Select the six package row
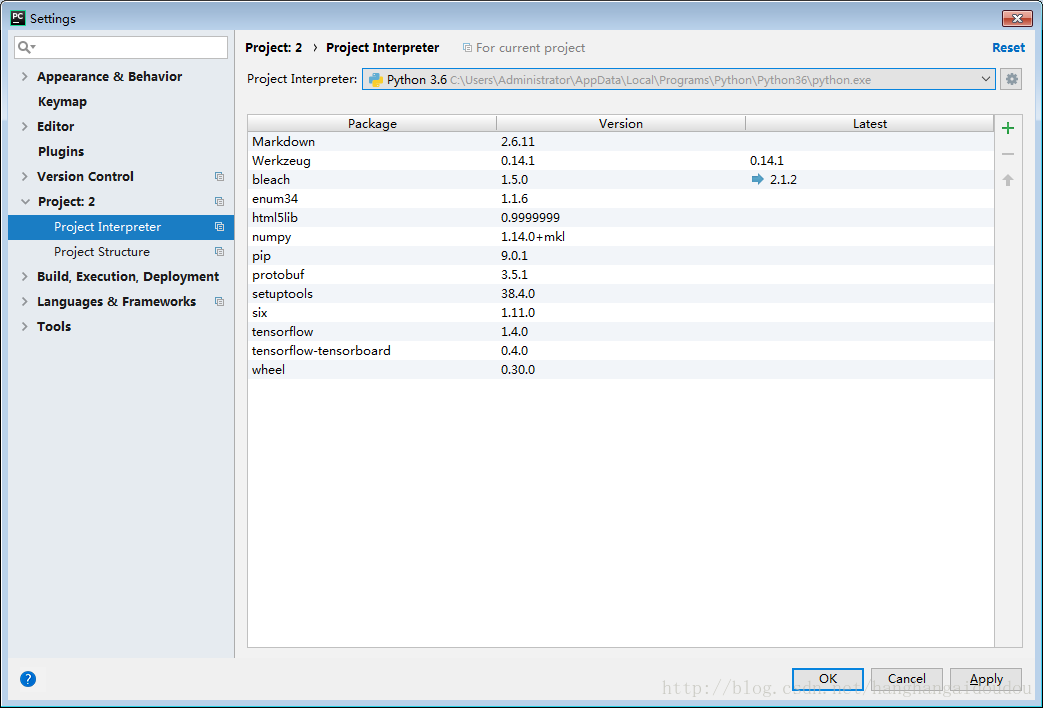The width and height of the screenshot is (1043, 708). [621, 312]
